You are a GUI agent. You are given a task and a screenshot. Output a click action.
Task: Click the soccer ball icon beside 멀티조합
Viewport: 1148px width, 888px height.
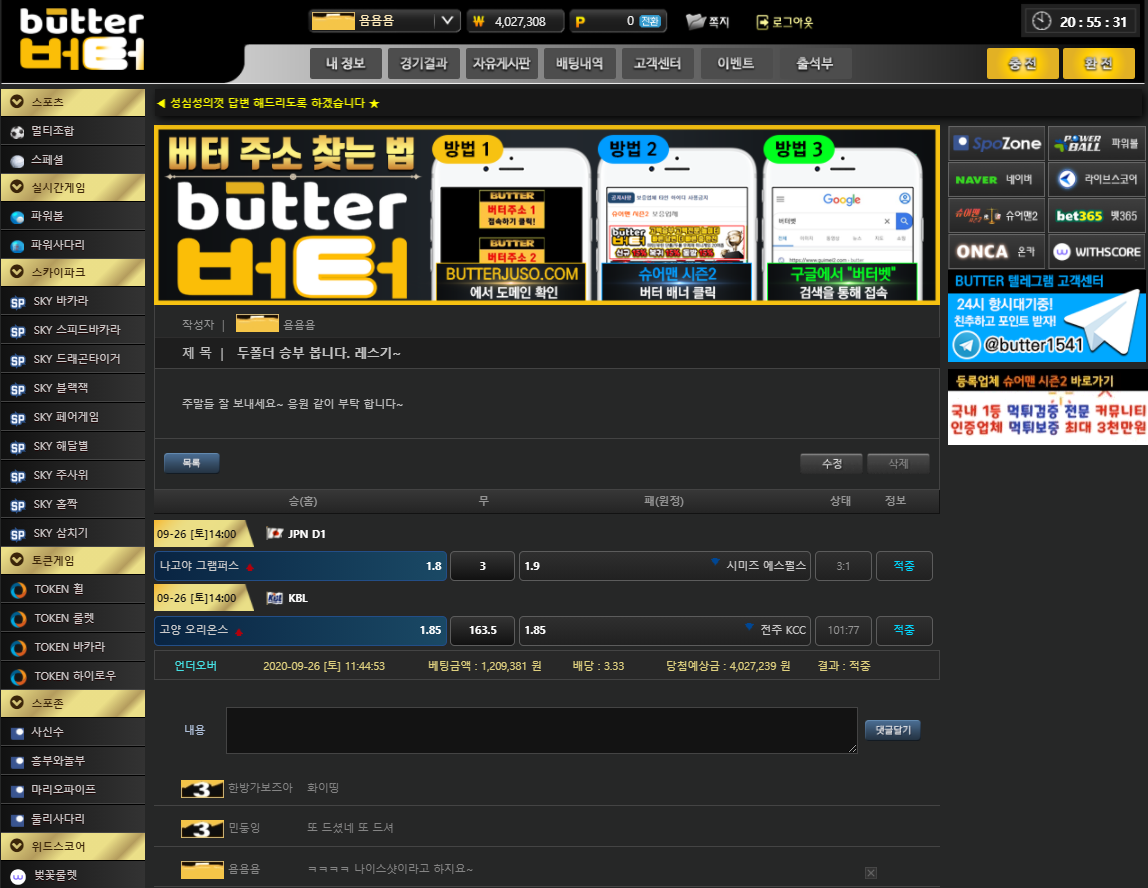pyautogui.click(x=17, y=131)
